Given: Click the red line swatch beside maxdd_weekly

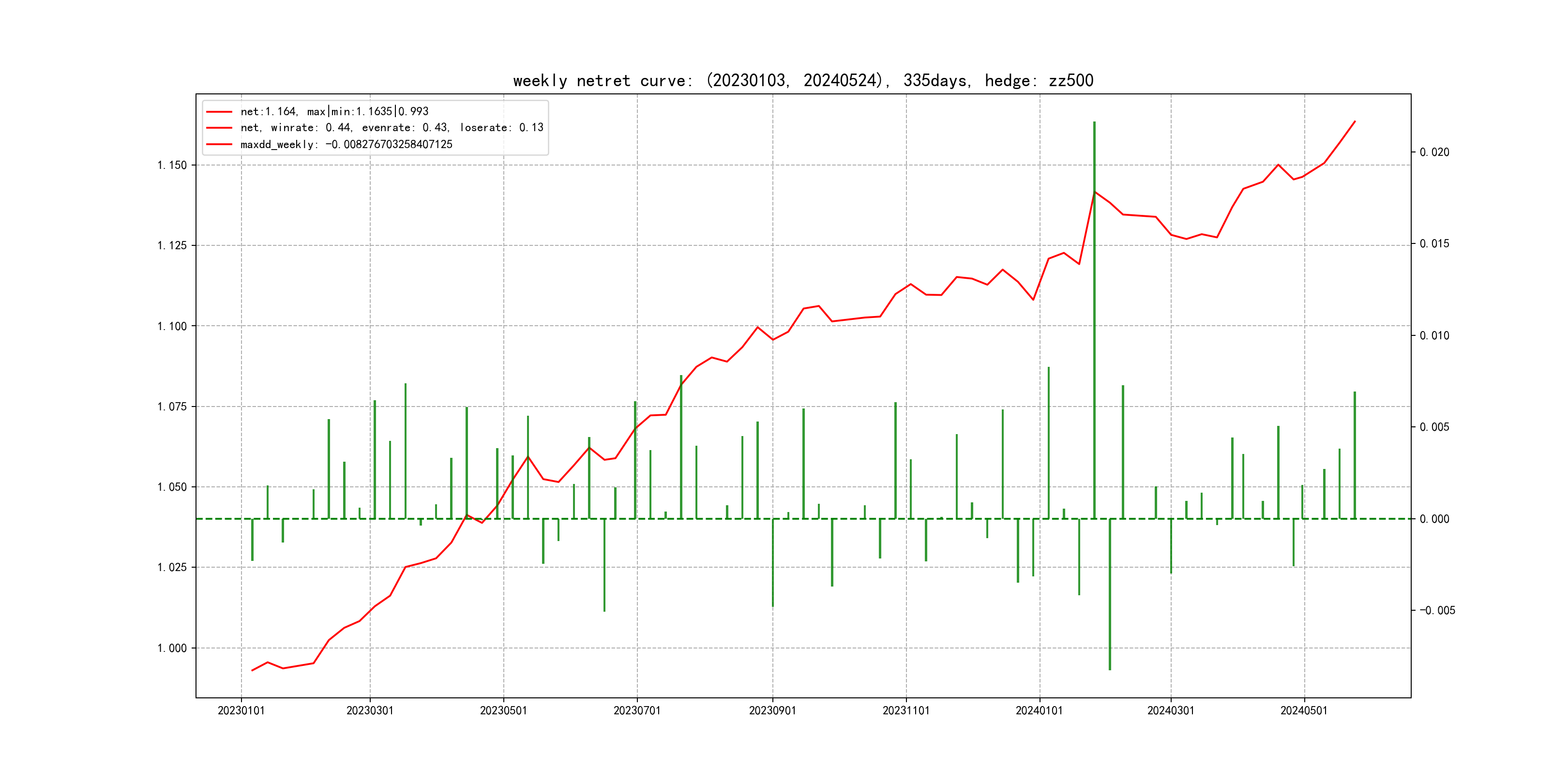Looking at the screenshot, I should tap(219, 144).
